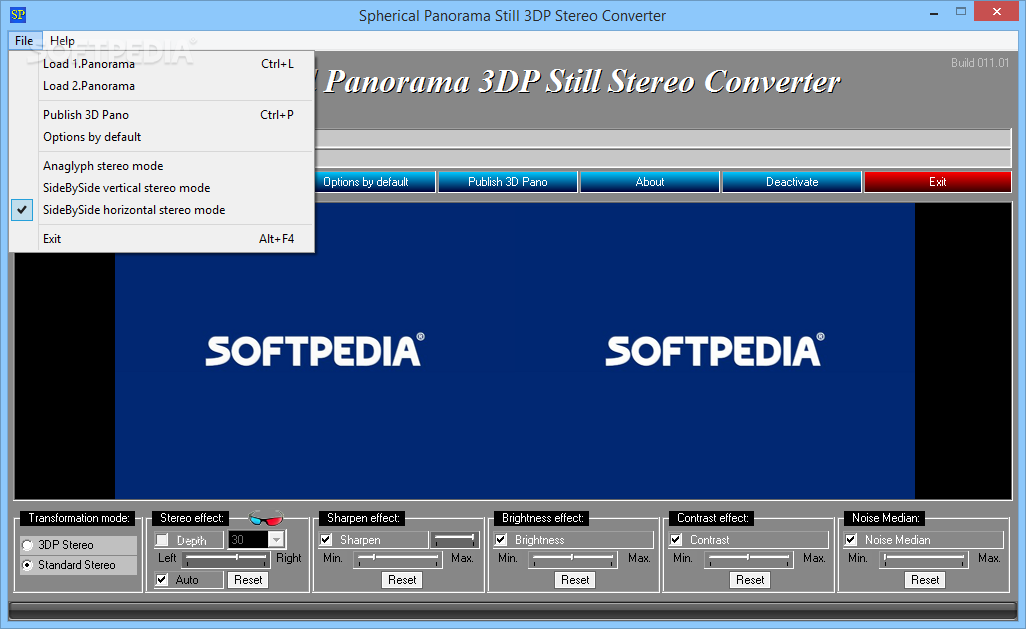Open the File menu

(24, 41)
